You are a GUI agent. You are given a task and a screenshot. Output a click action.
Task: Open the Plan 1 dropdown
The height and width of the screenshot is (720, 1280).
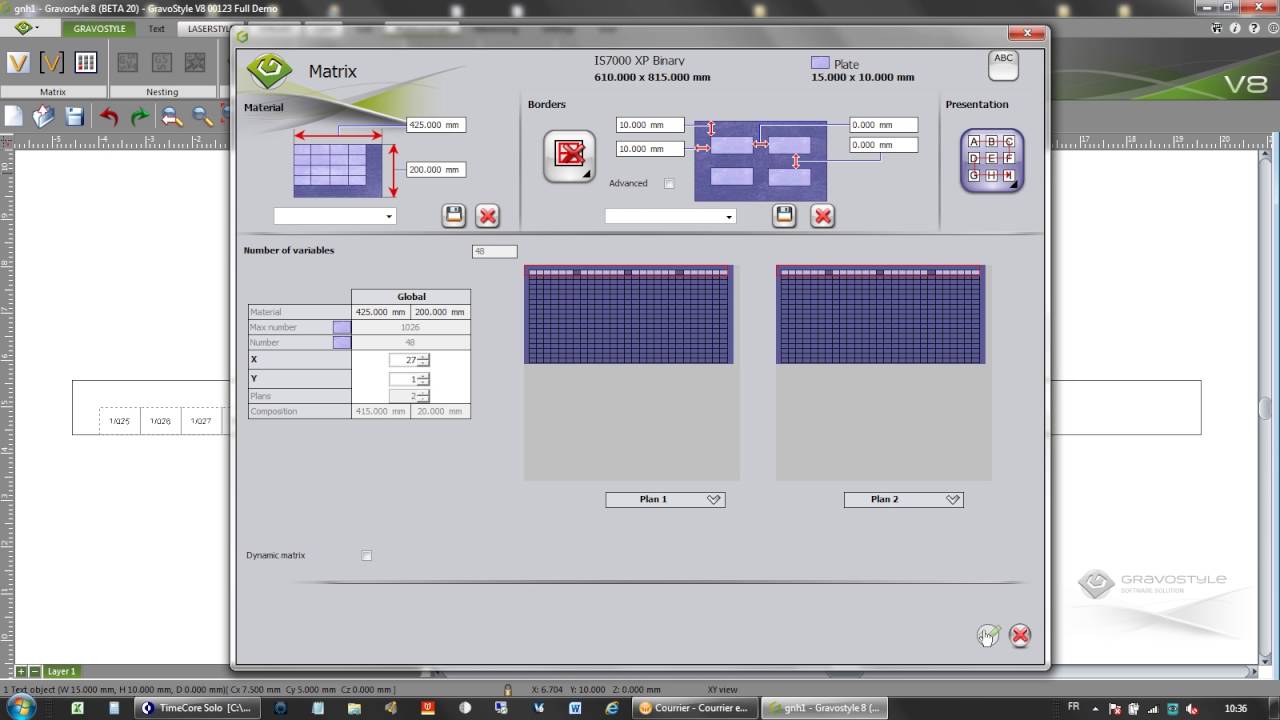point(665,499)
